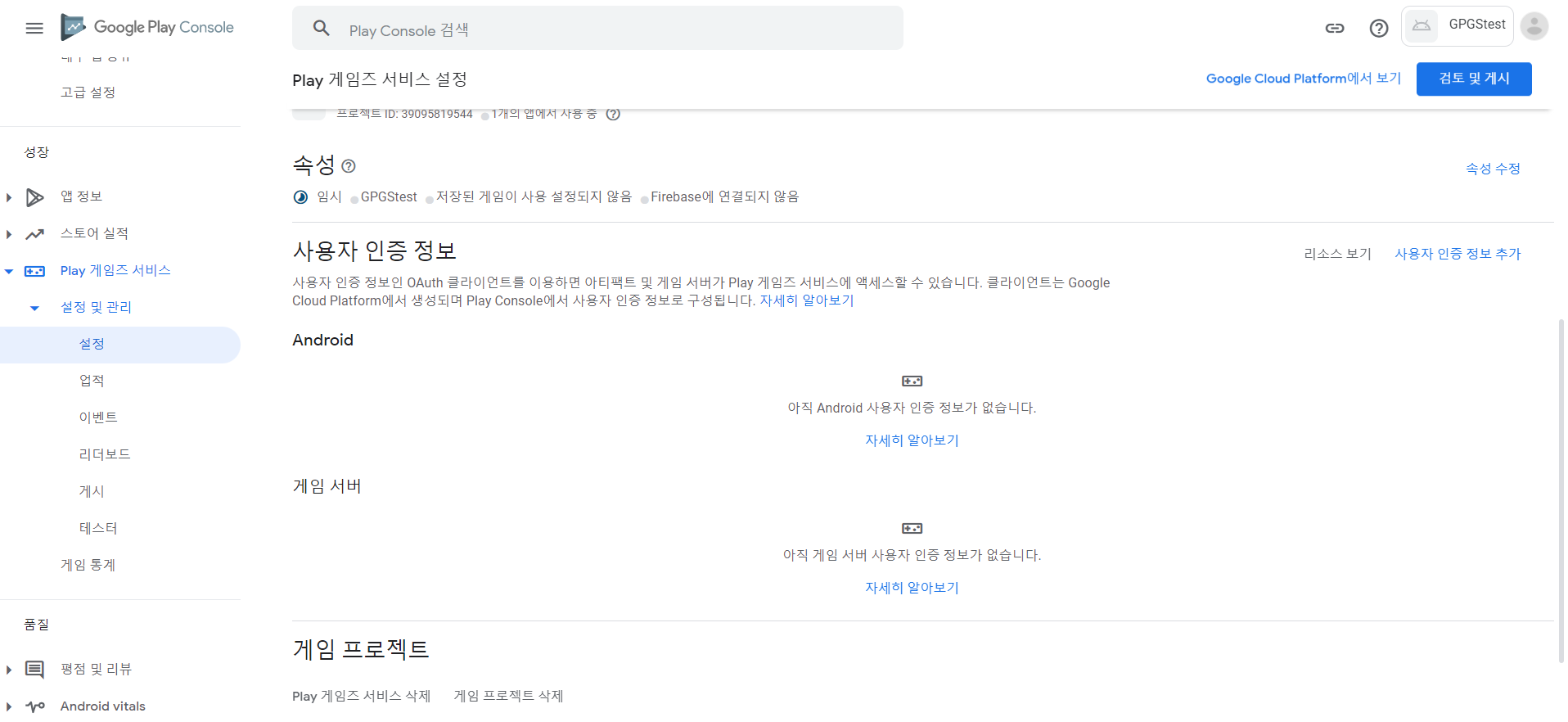
Task: Click the 앱 정보 play icon
Action: click(34, 197)
